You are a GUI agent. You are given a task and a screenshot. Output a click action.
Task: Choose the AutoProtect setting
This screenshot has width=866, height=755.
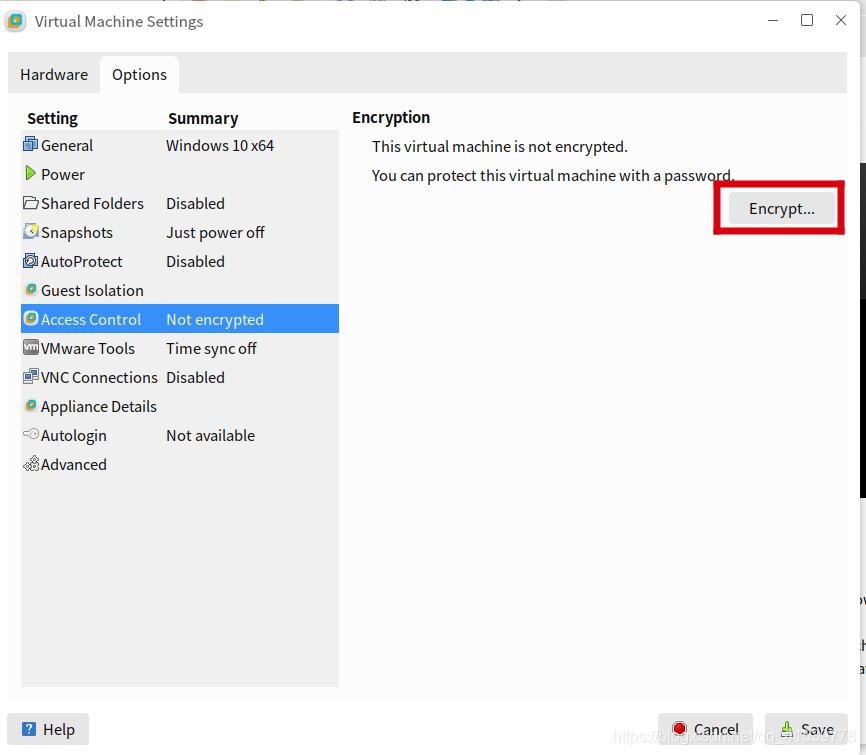[180, 261]
